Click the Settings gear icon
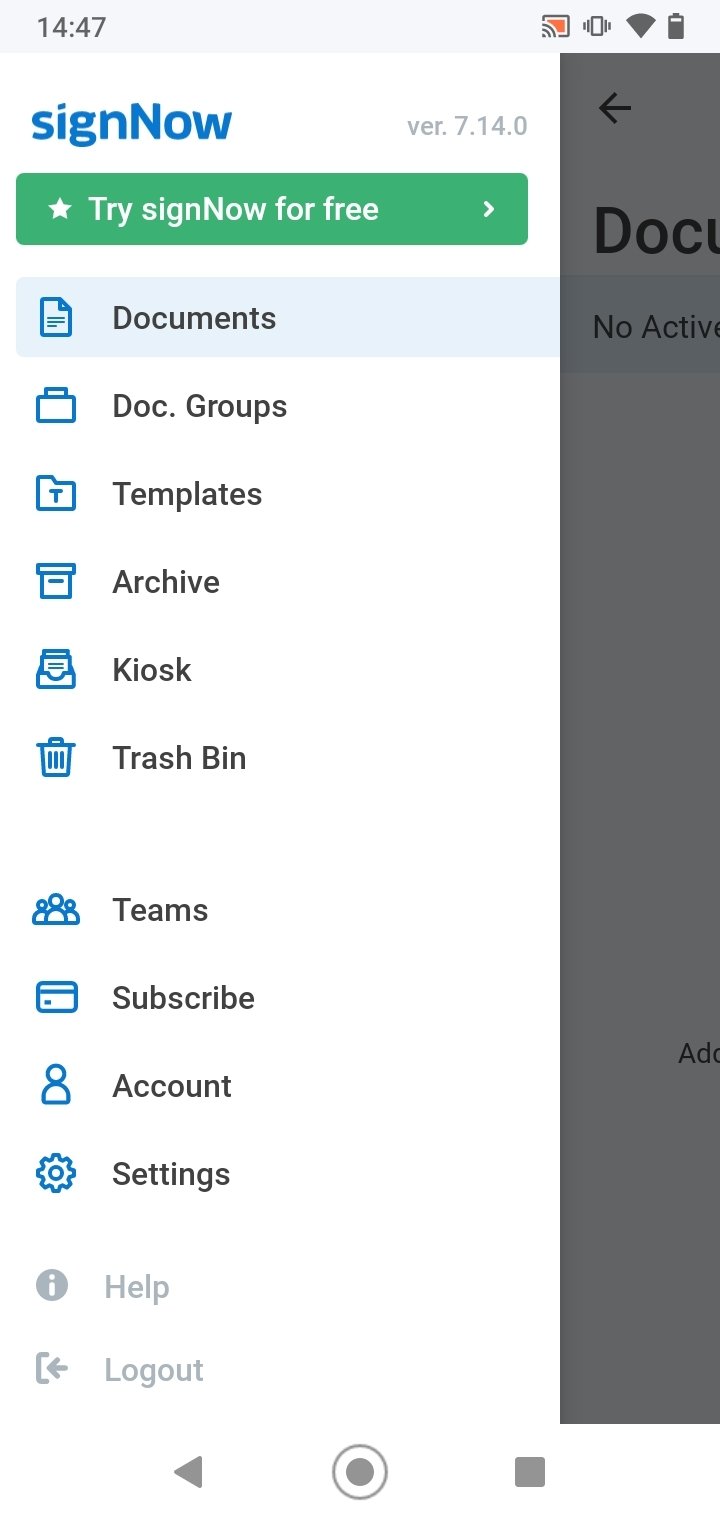 pyautogui.click(x=56, y=1174)
